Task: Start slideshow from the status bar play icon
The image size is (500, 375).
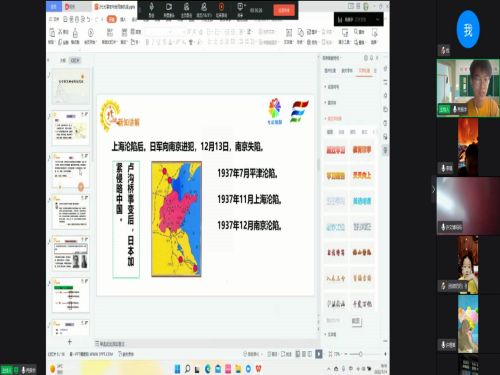Action: tap(319, 354)
